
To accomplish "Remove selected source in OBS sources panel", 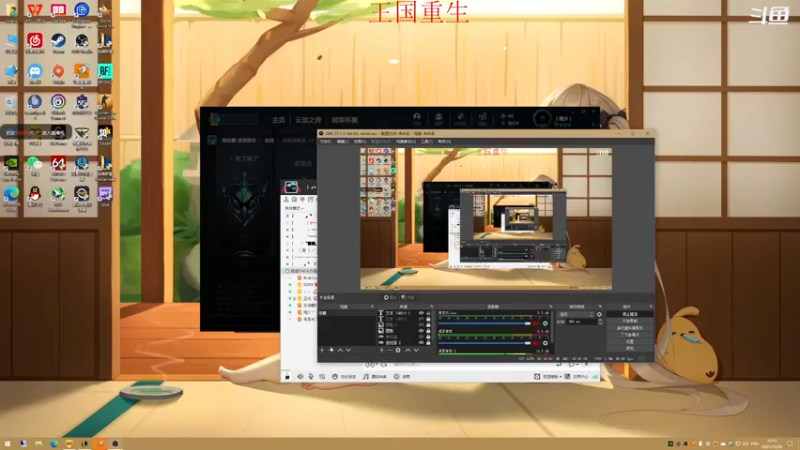I will [x=390, y=350].
